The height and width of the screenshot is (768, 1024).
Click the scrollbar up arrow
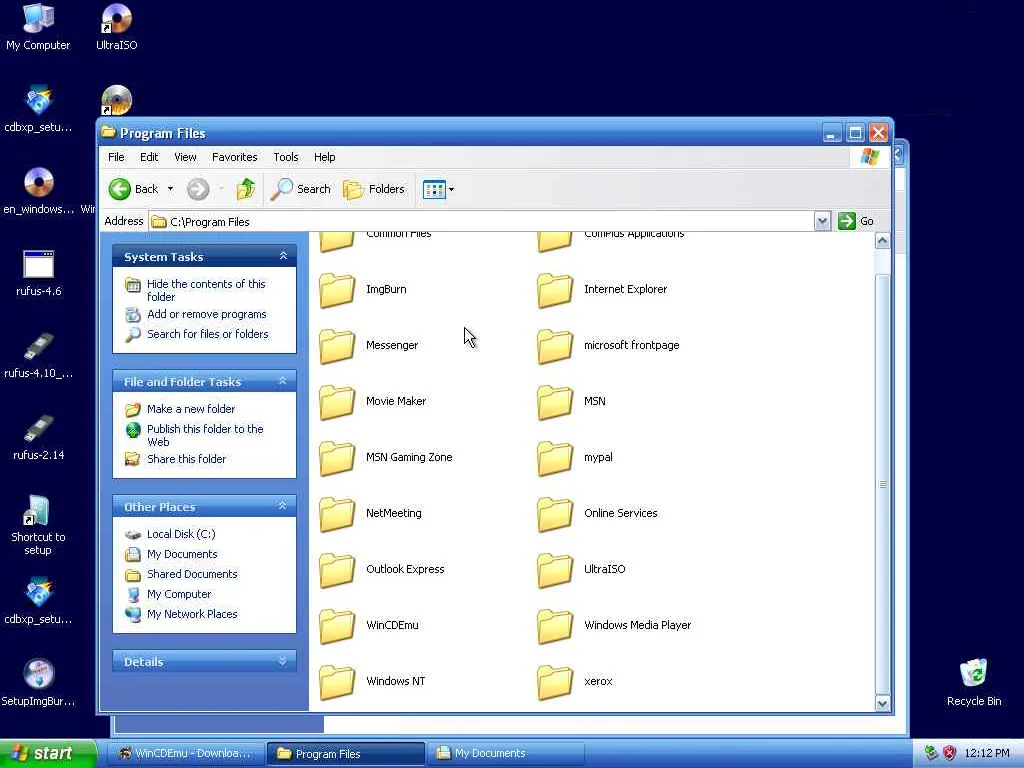point(882,240)
